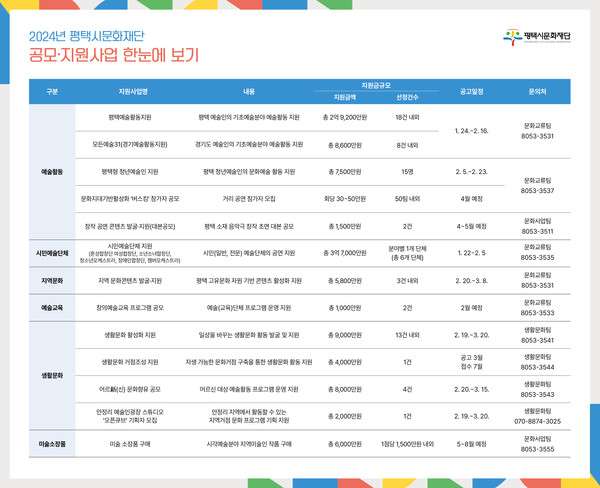This screenshot has width=600, height=488.
Task: Click the 평택시문화재단 logo at top right
Action: pos(536,37)
